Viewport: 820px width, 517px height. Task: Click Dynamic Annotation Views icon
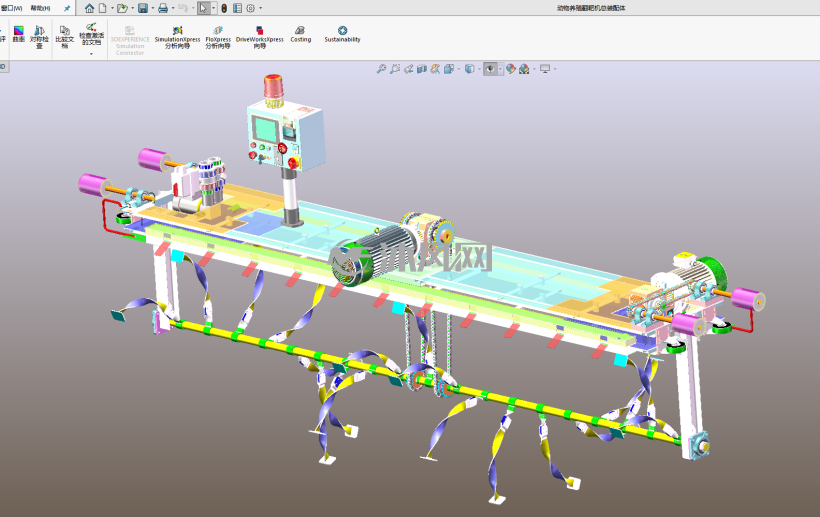pos(435,68)
